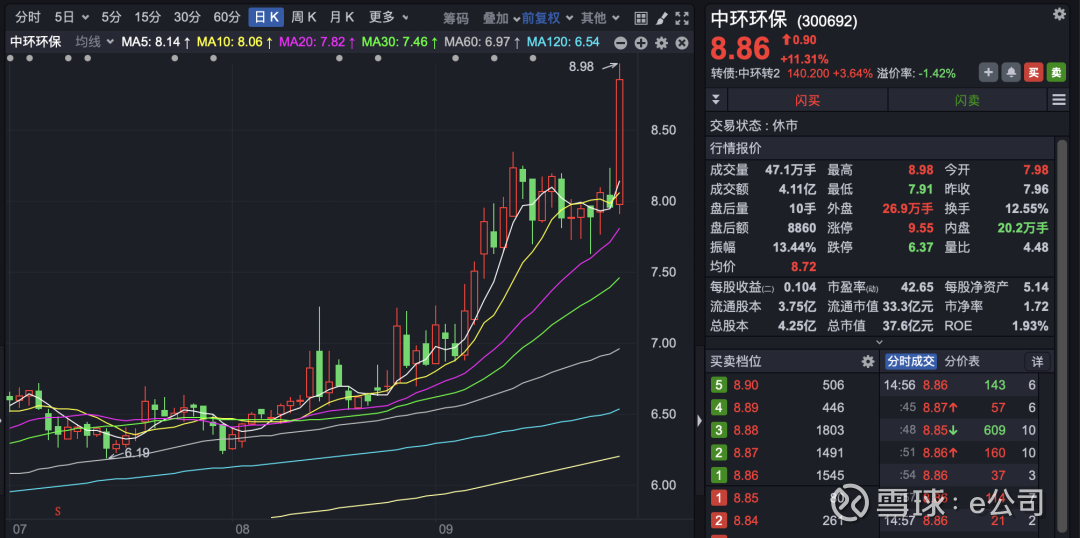
Task: Click the buy level 1 badge
Action: coord(719,498)
